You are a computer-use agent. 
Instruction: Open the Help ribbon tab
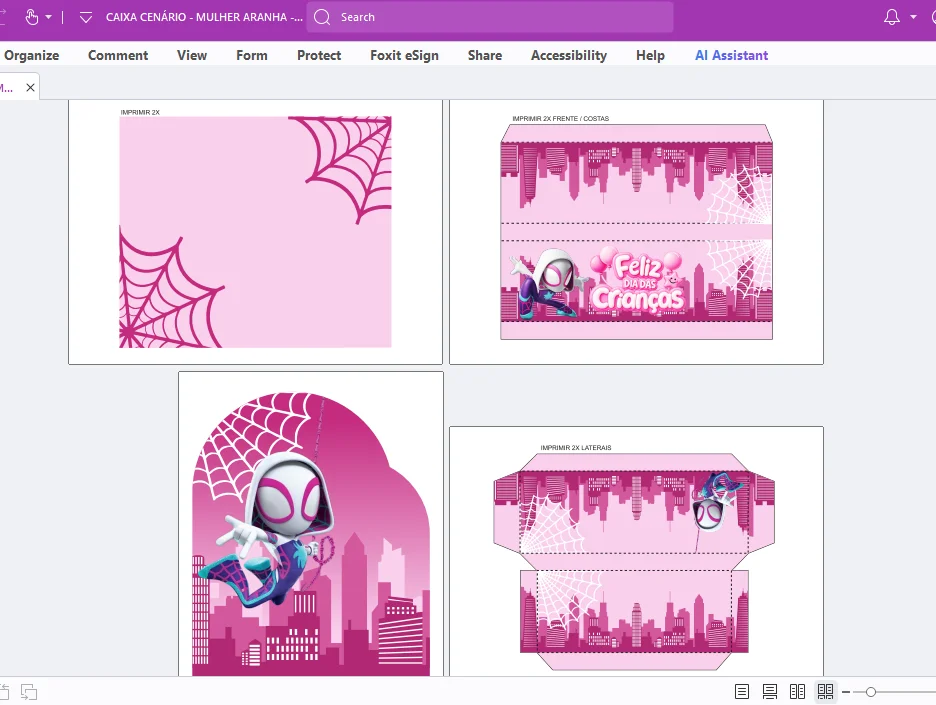650,56
